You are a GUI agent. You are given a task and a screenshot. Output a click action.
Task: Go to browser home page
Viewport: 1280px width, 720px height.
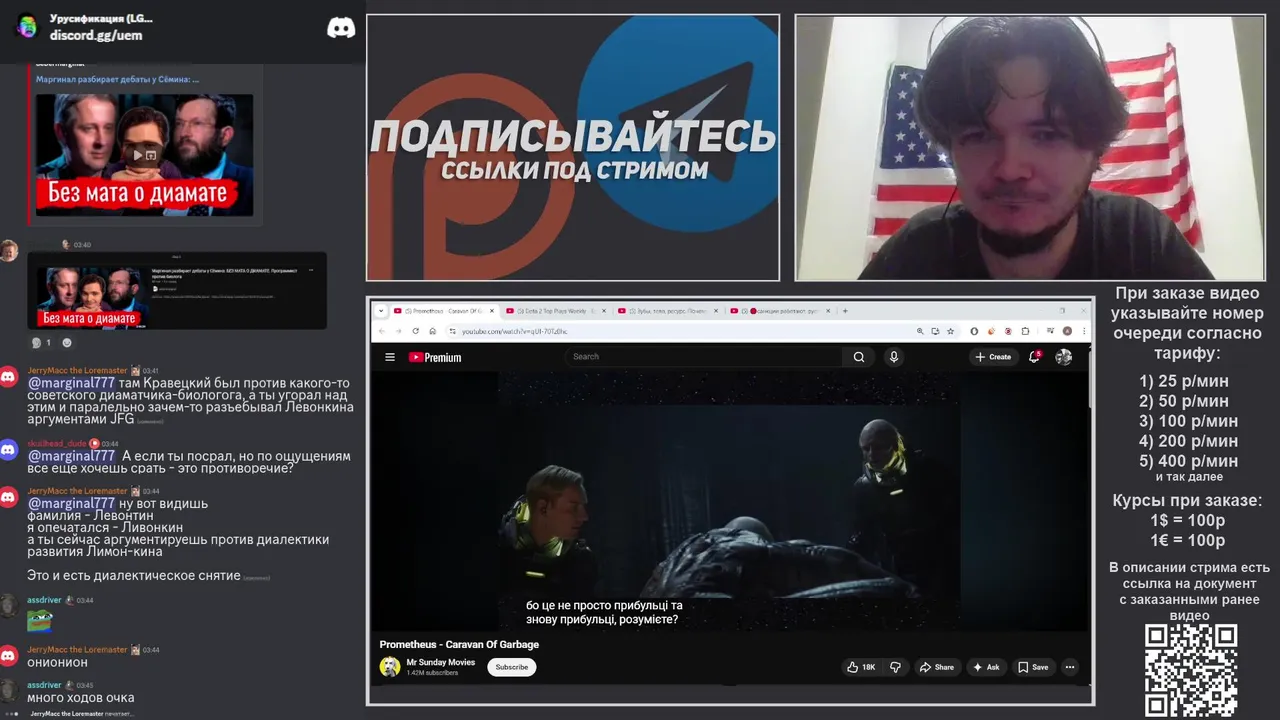click(432, 331)
